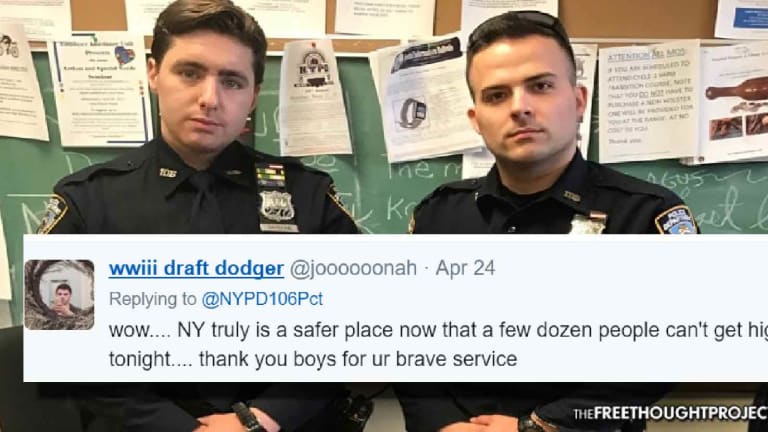Click the left officer's chest badge
The height and width of the screenshot is (432, 768).
pyautogui.click(x=277, y=206)
